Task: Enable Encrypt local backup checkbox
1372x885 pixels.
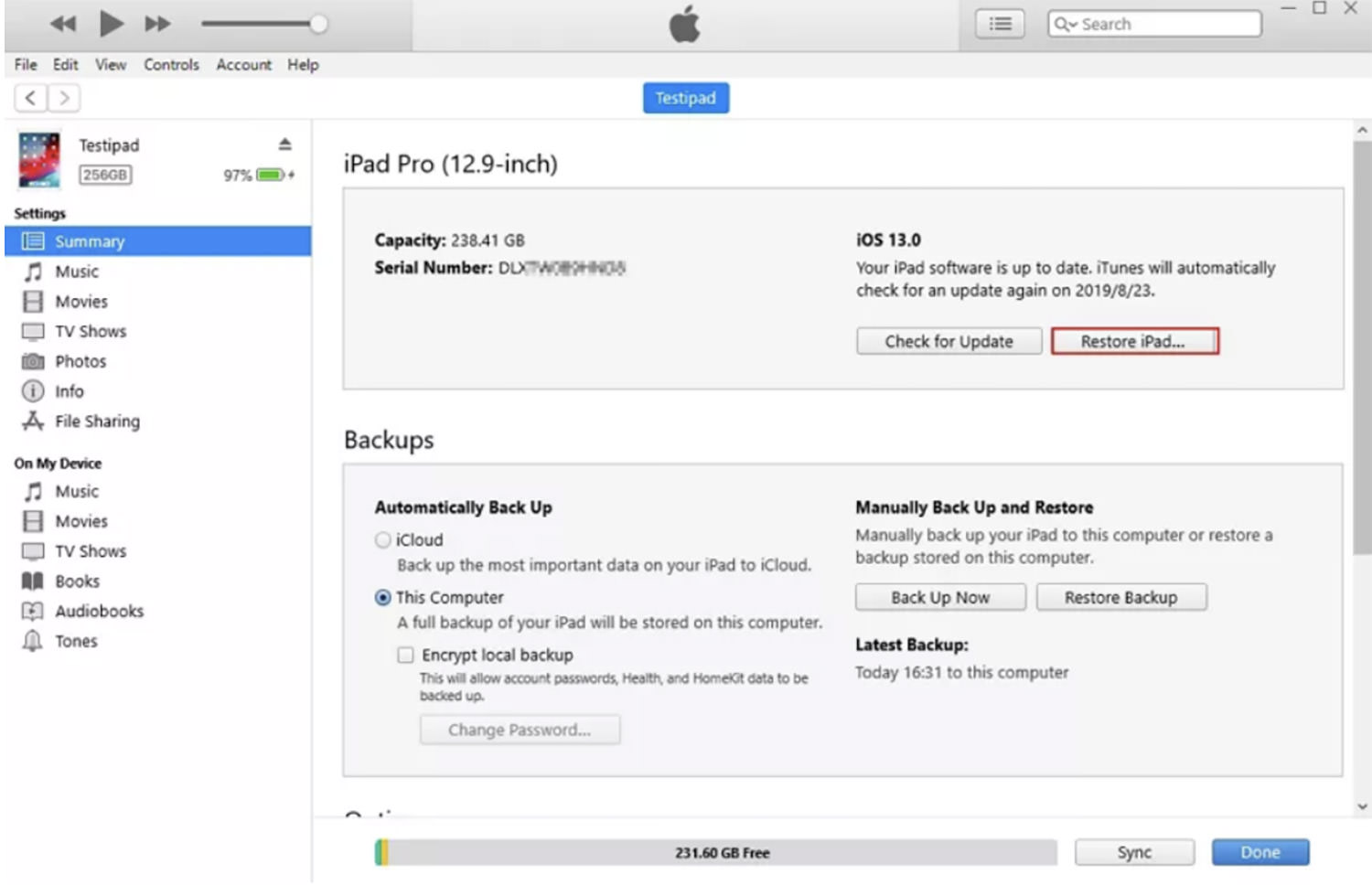Action: [x=405, y=655]
